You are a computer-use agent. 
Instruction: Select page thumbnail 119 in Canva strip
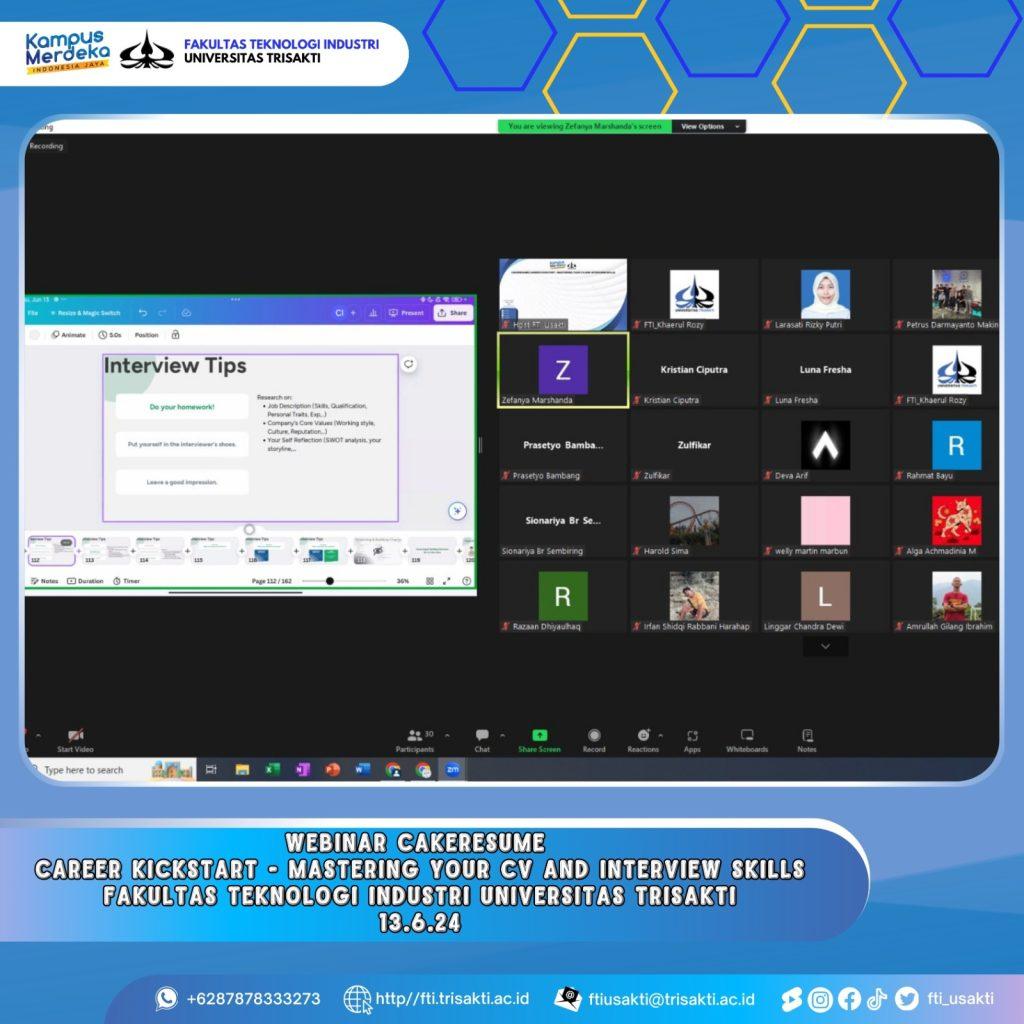tap(432, 550)
